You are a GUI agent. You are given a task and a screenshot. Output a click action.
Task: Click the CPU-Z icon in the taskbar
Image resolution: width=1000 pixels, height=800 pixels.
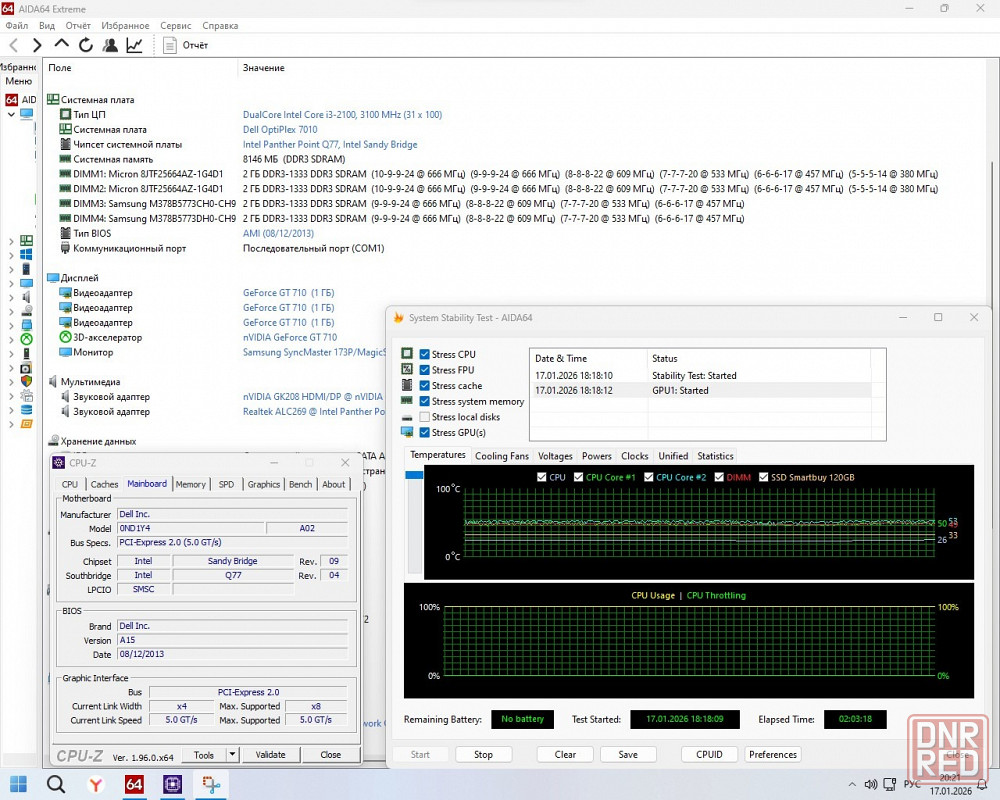172,784
